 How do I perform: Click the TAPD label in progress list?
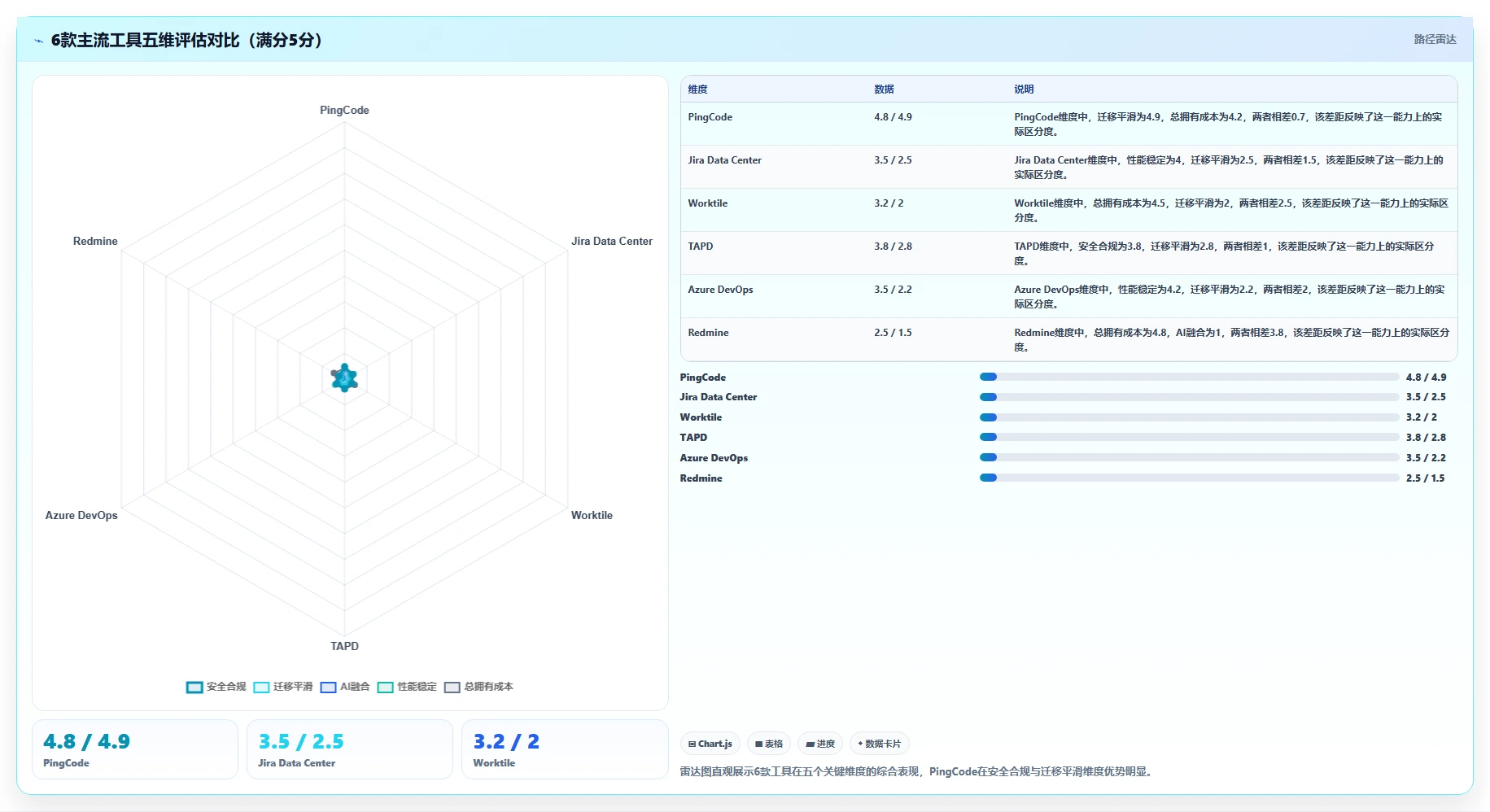(693, 438)
